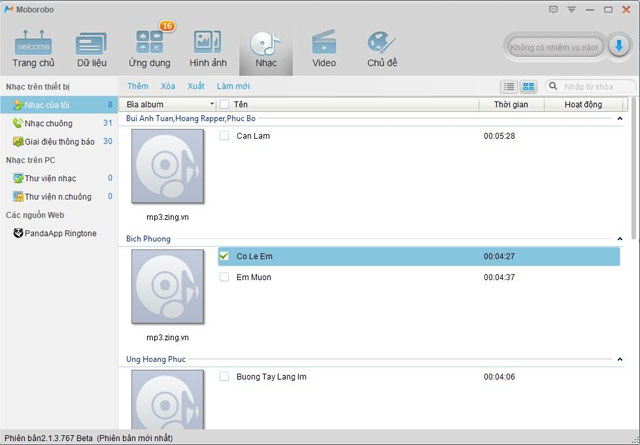This screenshot has width=640, height=445.
Task: Select Giai điệu thông báo in sidebar
Action: [x=59, y=141]
